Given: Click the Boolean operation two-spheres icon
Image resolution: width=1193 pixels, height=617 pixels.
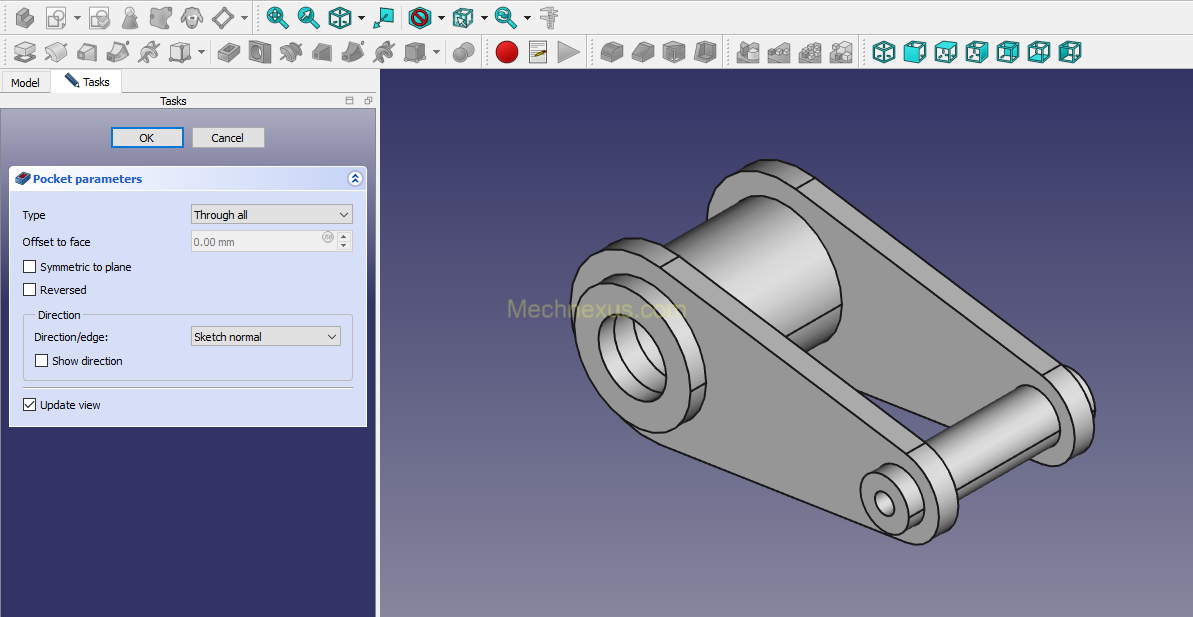Looking at the screenshot, I should coord(463,52).
